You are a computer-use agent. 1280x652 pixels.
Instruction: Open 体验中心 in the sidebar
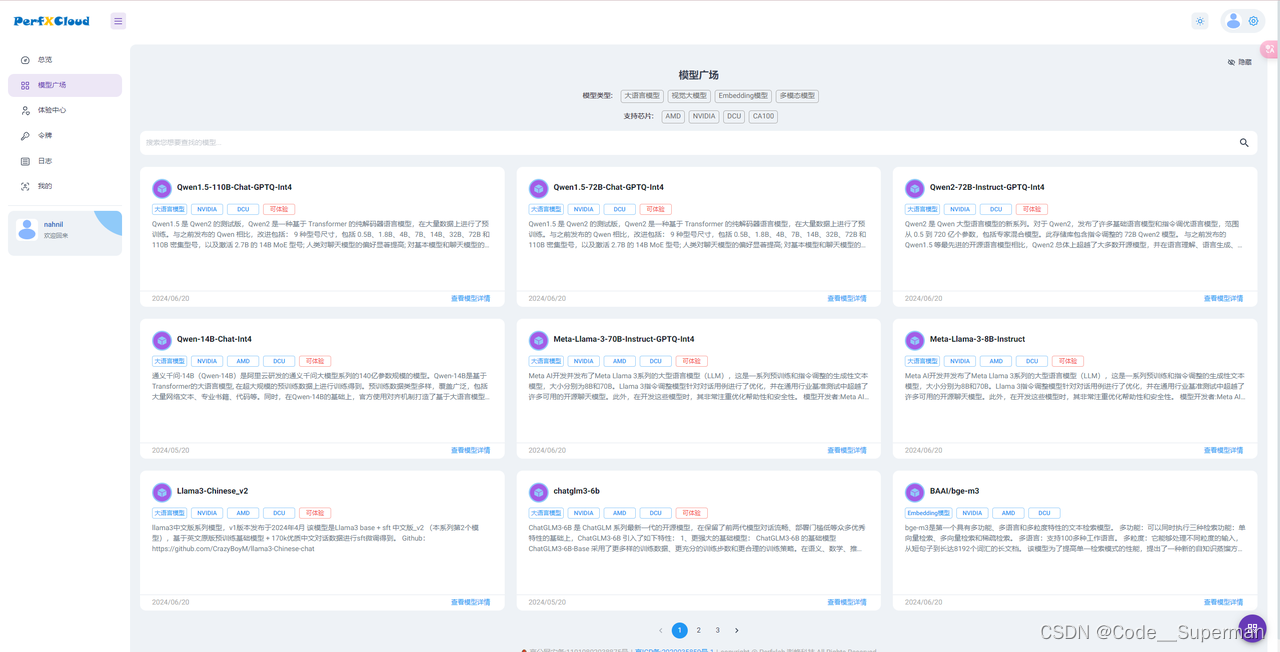(x=65, y=110)
